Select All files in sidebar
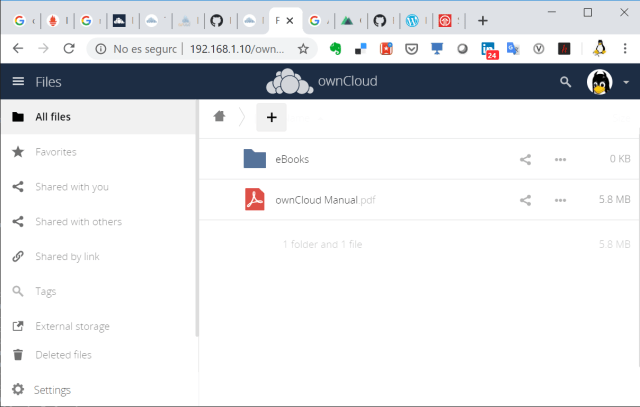 (98, 117)
